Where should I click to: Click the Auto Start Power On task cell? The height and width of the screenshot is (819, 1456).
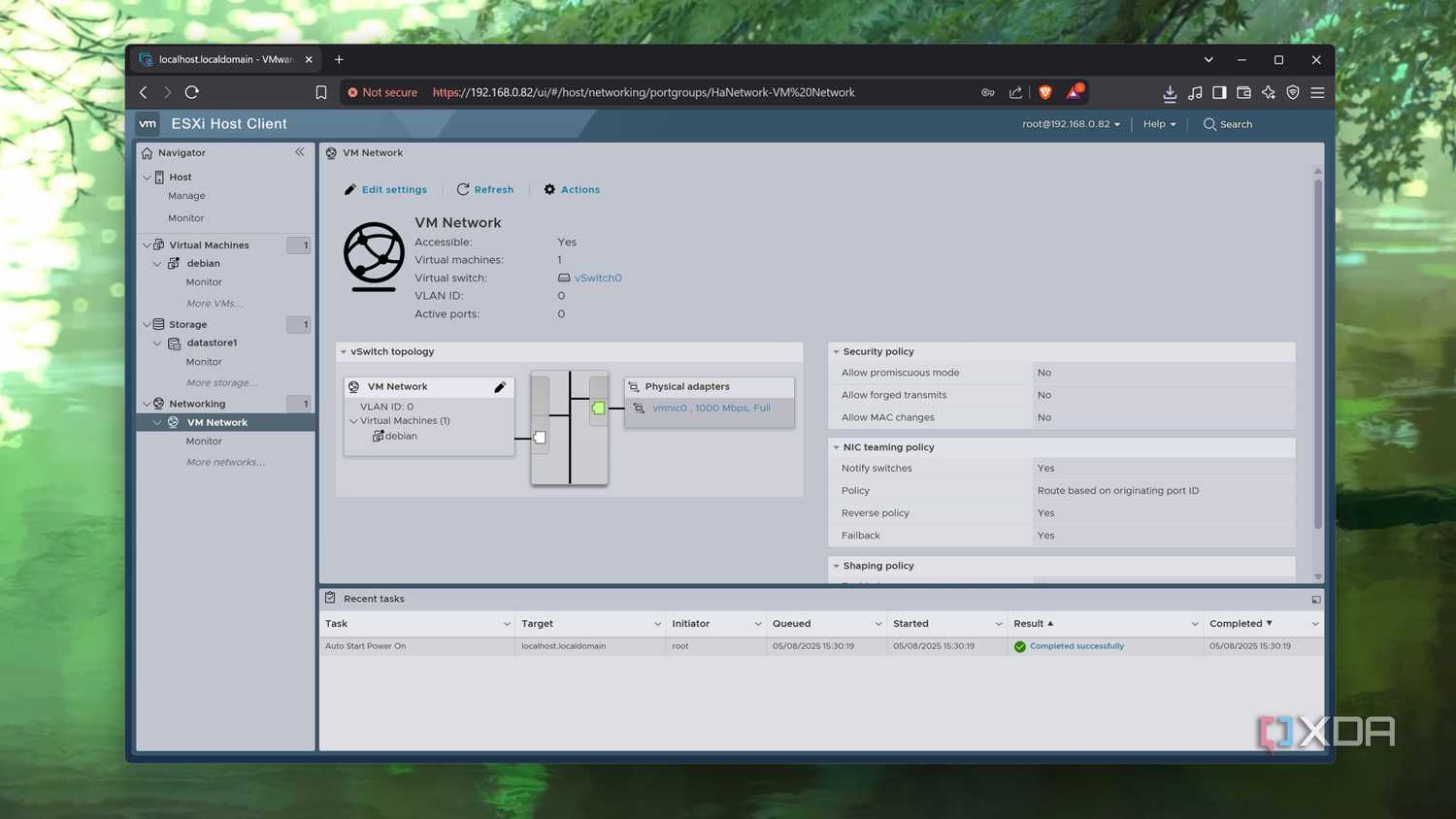[417, 646]
